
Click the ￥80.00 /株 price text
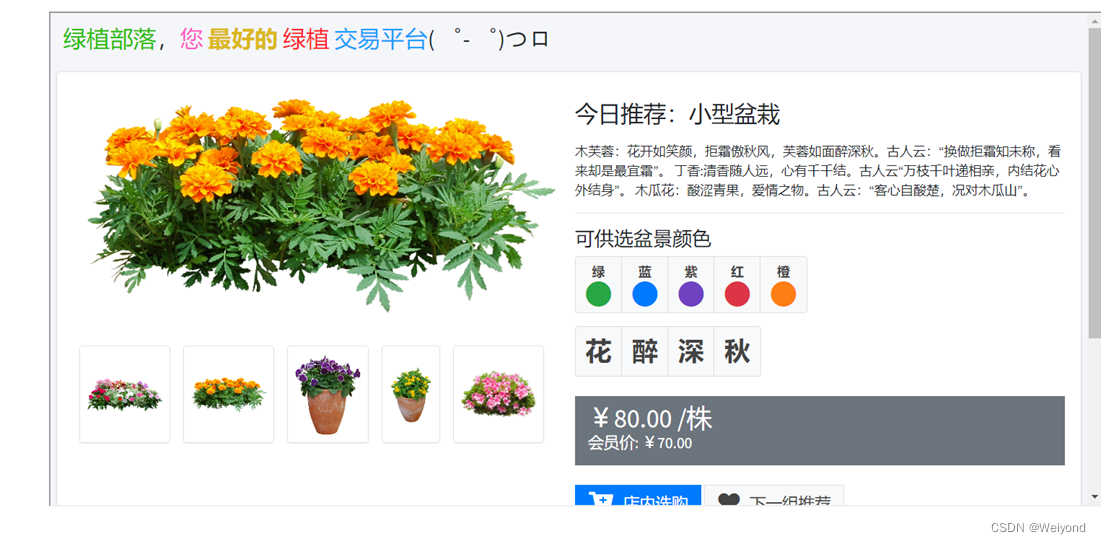click(x=652, y=419)
